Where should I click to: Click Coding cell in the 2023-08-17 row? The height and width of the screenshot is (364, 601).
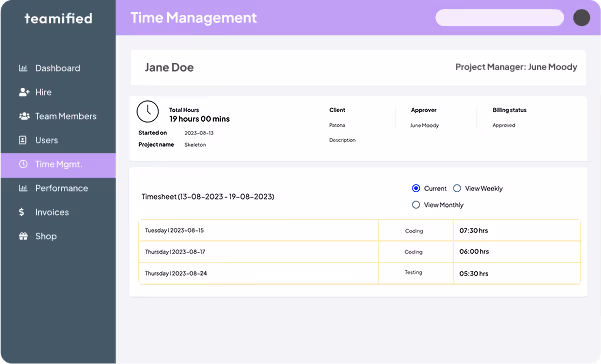416,252
